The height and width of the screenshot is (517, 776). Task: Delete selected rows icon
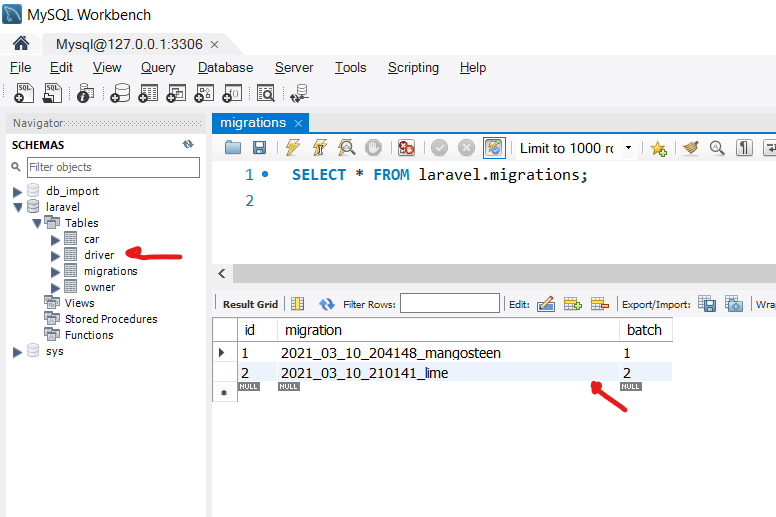click(599, 304)
